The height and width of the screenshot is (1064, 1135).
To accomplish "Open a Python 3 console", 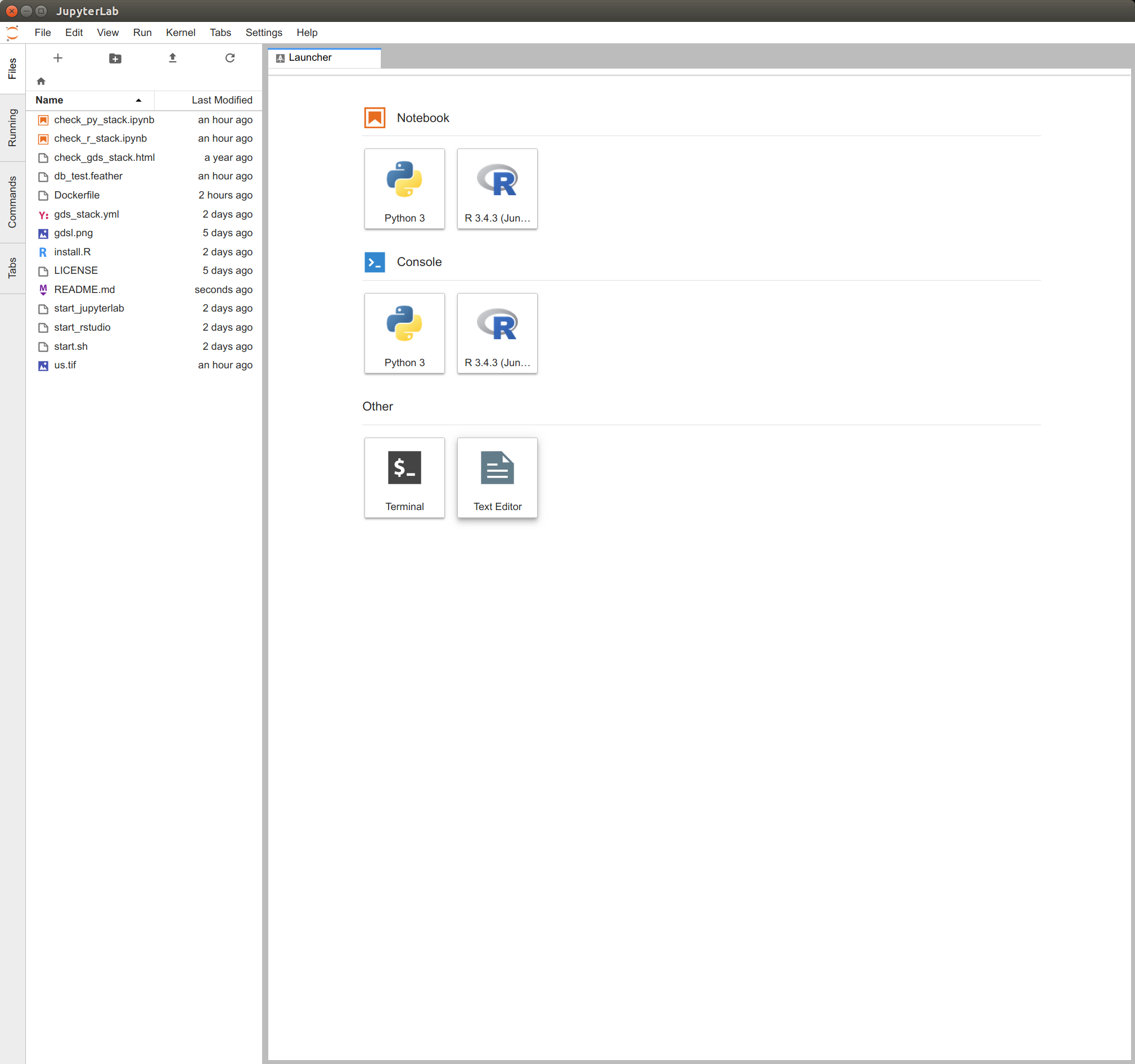I will 404,333.
